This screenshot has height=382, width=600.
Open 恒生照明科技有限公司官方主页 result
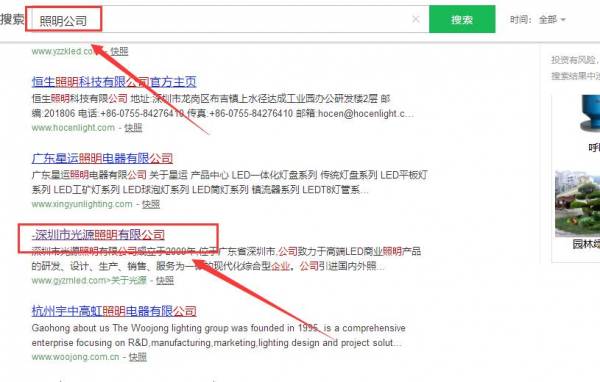point(114,82)
